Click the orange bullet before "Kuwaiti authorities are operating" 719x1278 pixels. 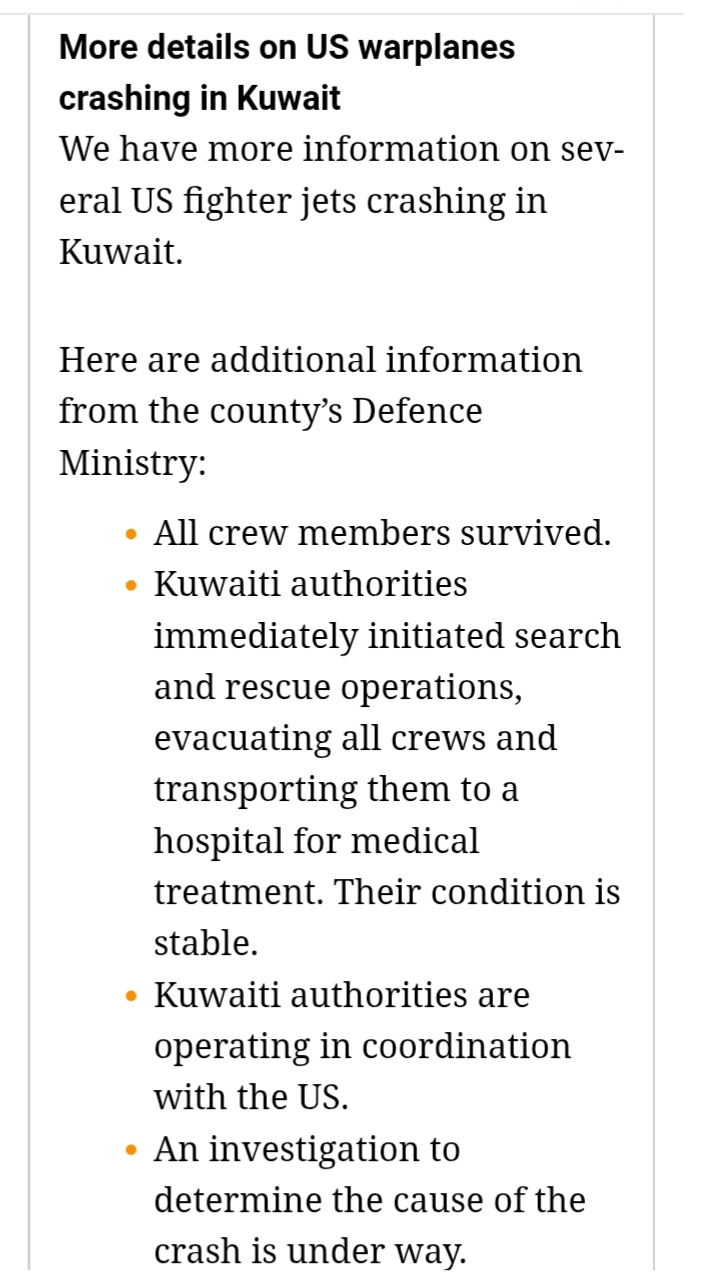[131, 998]
